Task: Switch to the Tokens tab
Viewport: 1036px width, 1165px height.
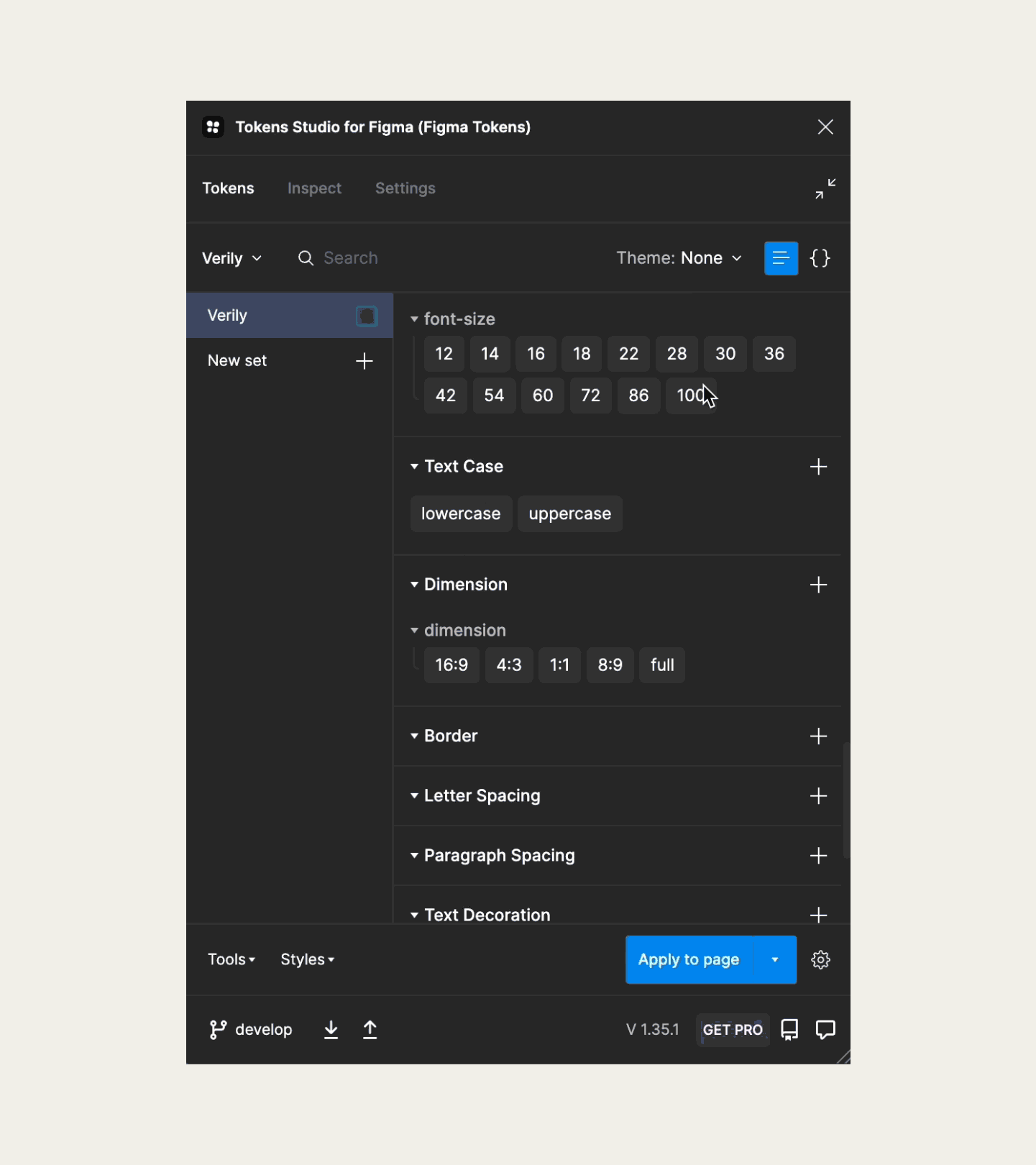Action: 228,188
